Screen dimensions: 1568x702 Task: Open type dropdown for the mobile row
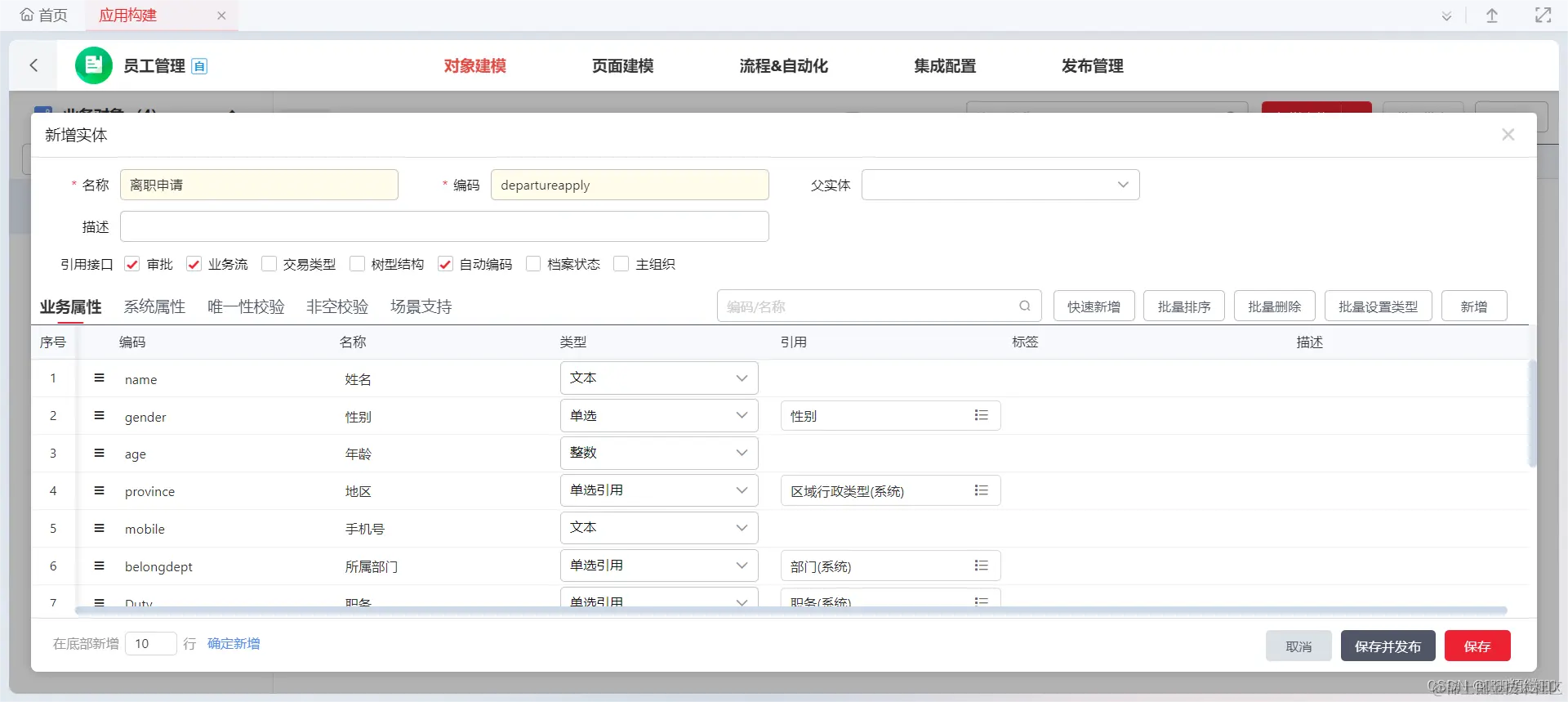click(659, 528)
